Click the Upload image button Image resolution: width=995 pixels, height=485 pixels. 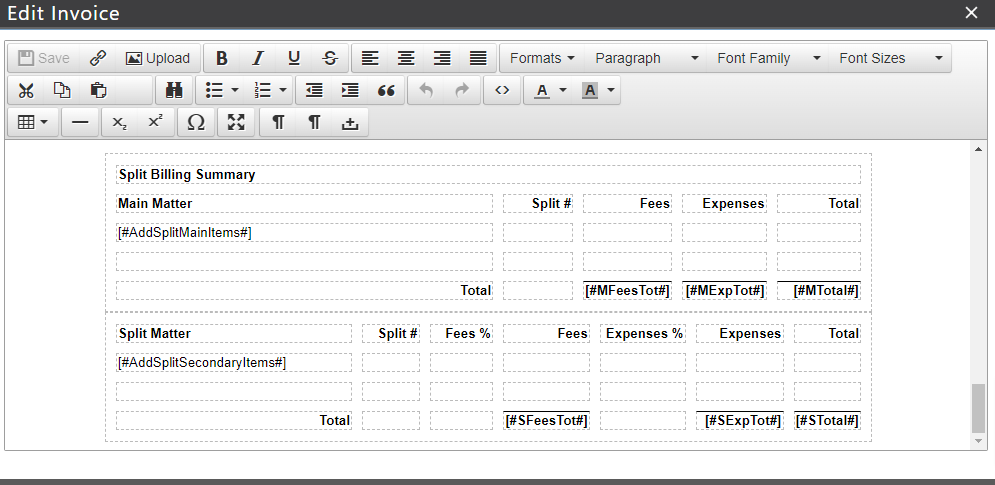pyautogui.click(x=158, y=58)
